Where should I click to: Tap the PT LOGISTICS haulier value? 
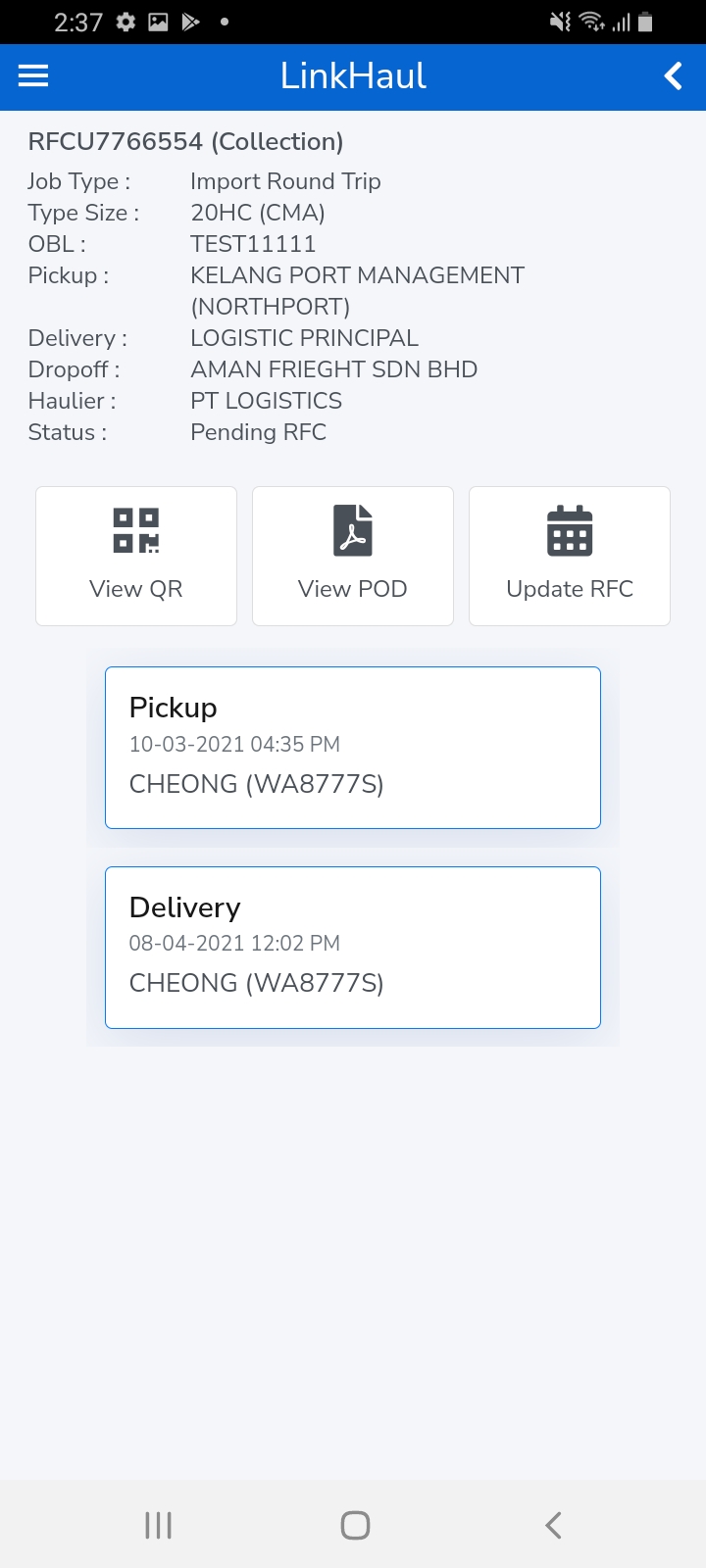(x=267, y=401)
